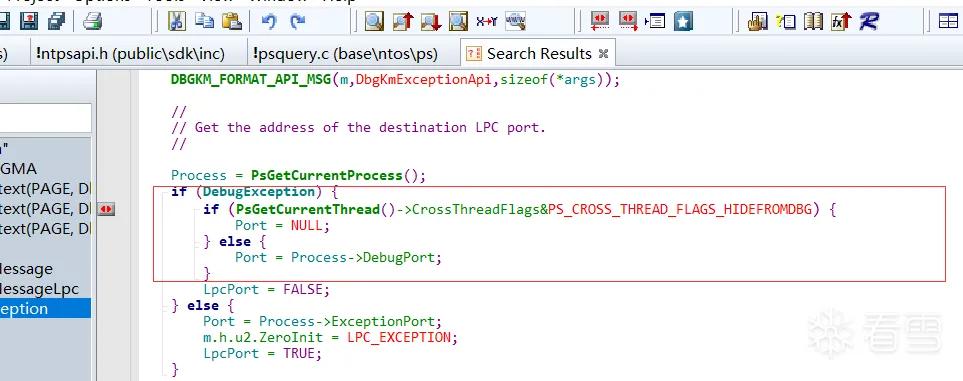963x381 pixels.
Task: Click the Copy icon in the toolbar
Action: [204, 22]
